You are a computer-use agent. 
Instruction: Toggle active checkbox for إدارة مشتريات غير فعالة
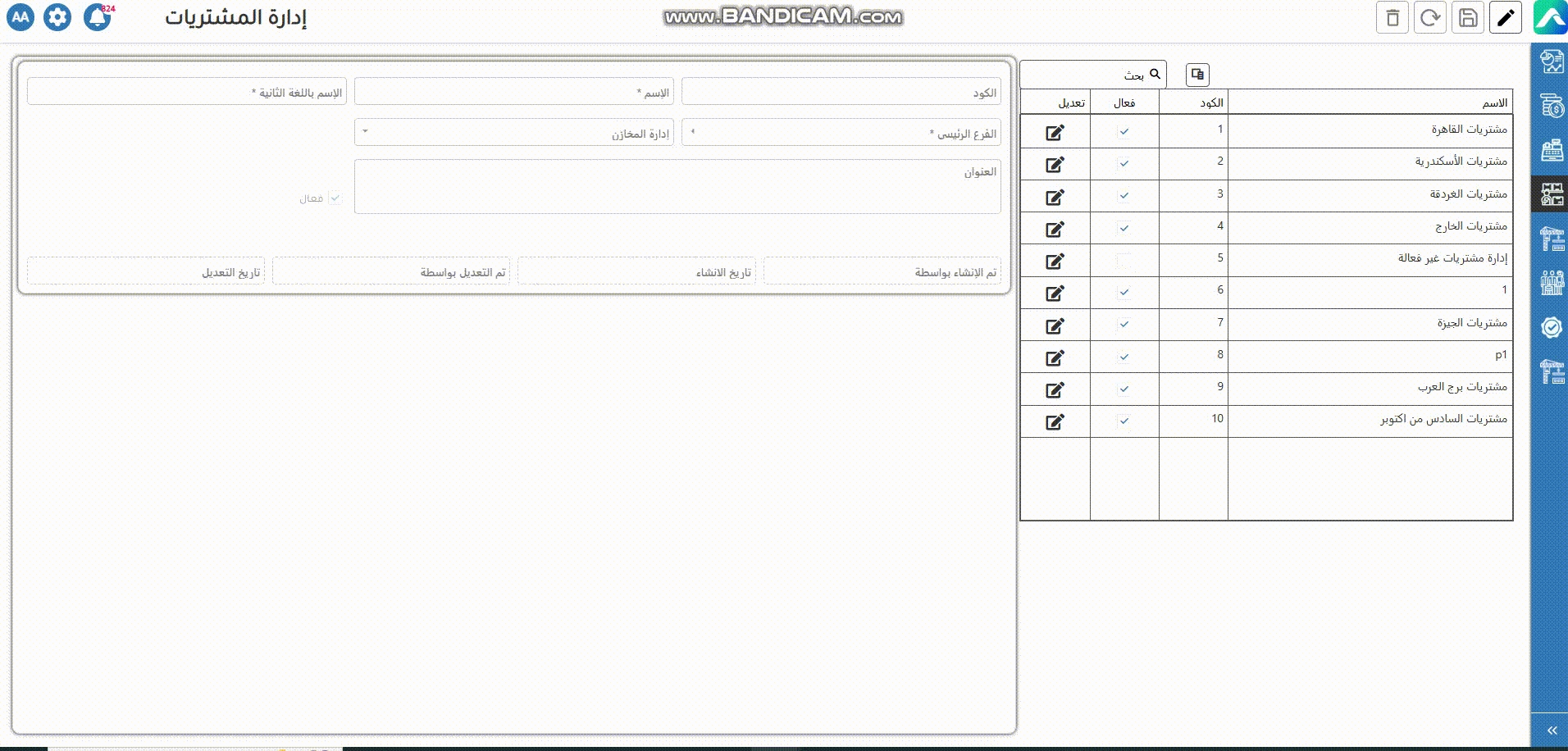pyautogui.click(x=1124, y=260)
